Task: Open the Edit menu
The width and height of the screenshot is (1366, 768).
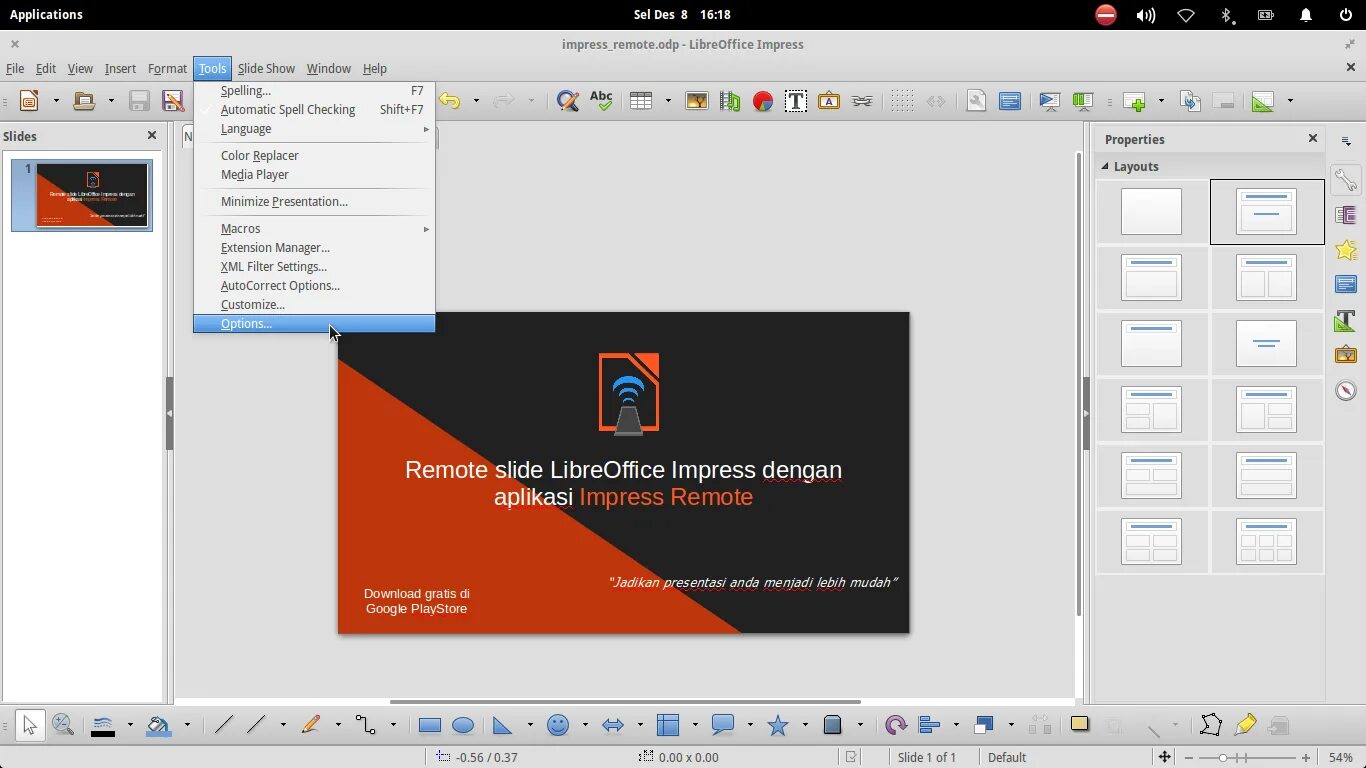Action: (x=46, y=68)
